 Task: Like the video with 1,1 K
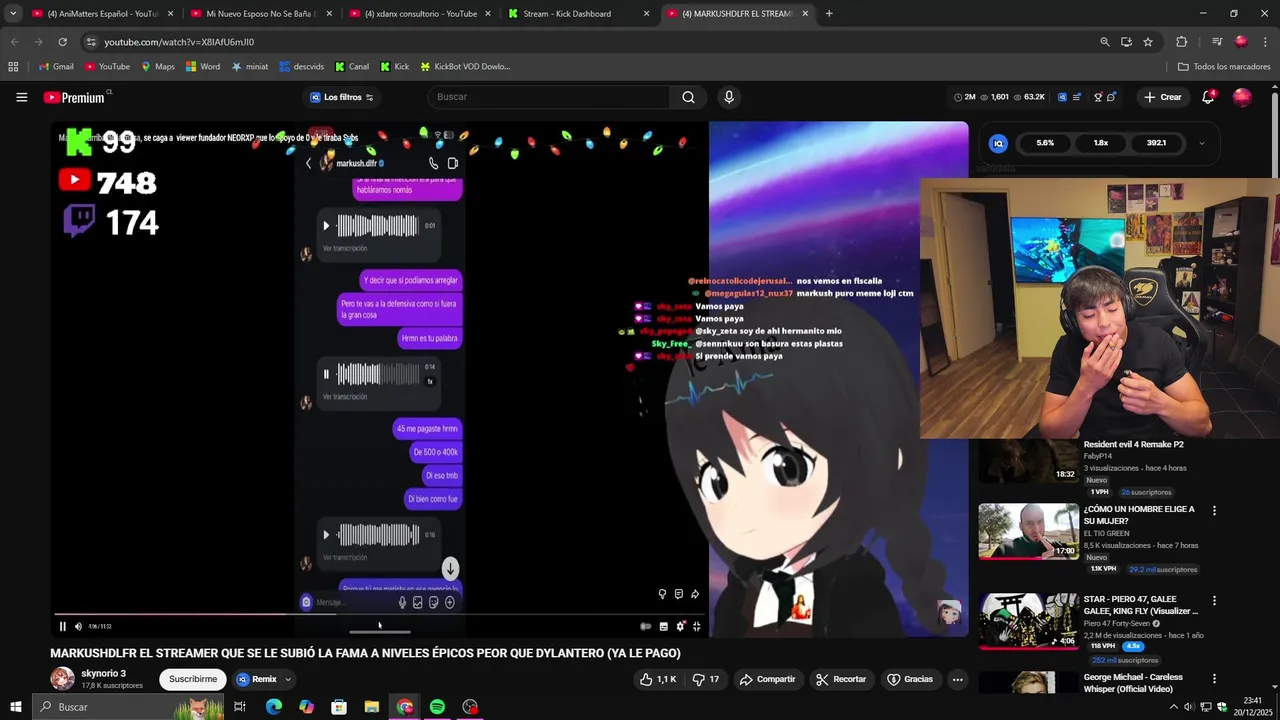click(x=658, y=679)
